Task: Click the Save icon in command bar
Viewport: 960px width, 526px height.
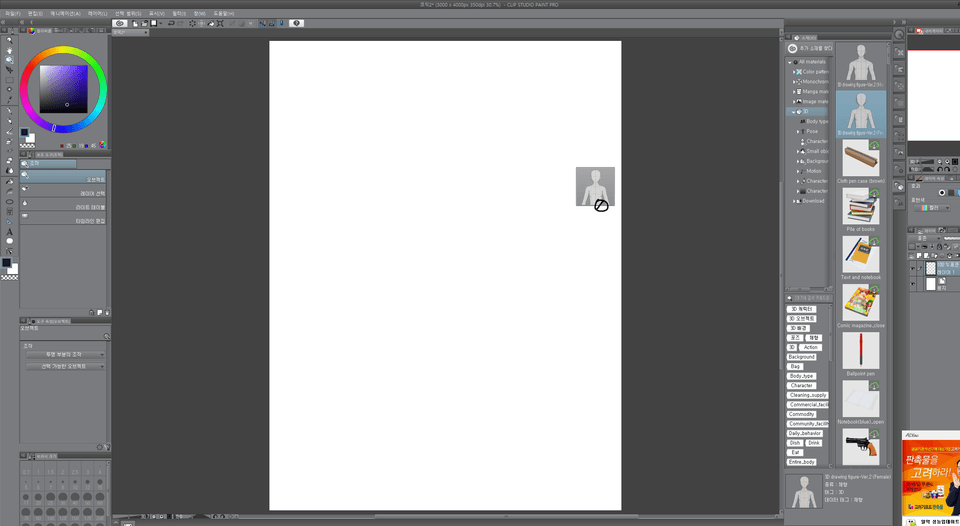Action: (x=154, y=23)
